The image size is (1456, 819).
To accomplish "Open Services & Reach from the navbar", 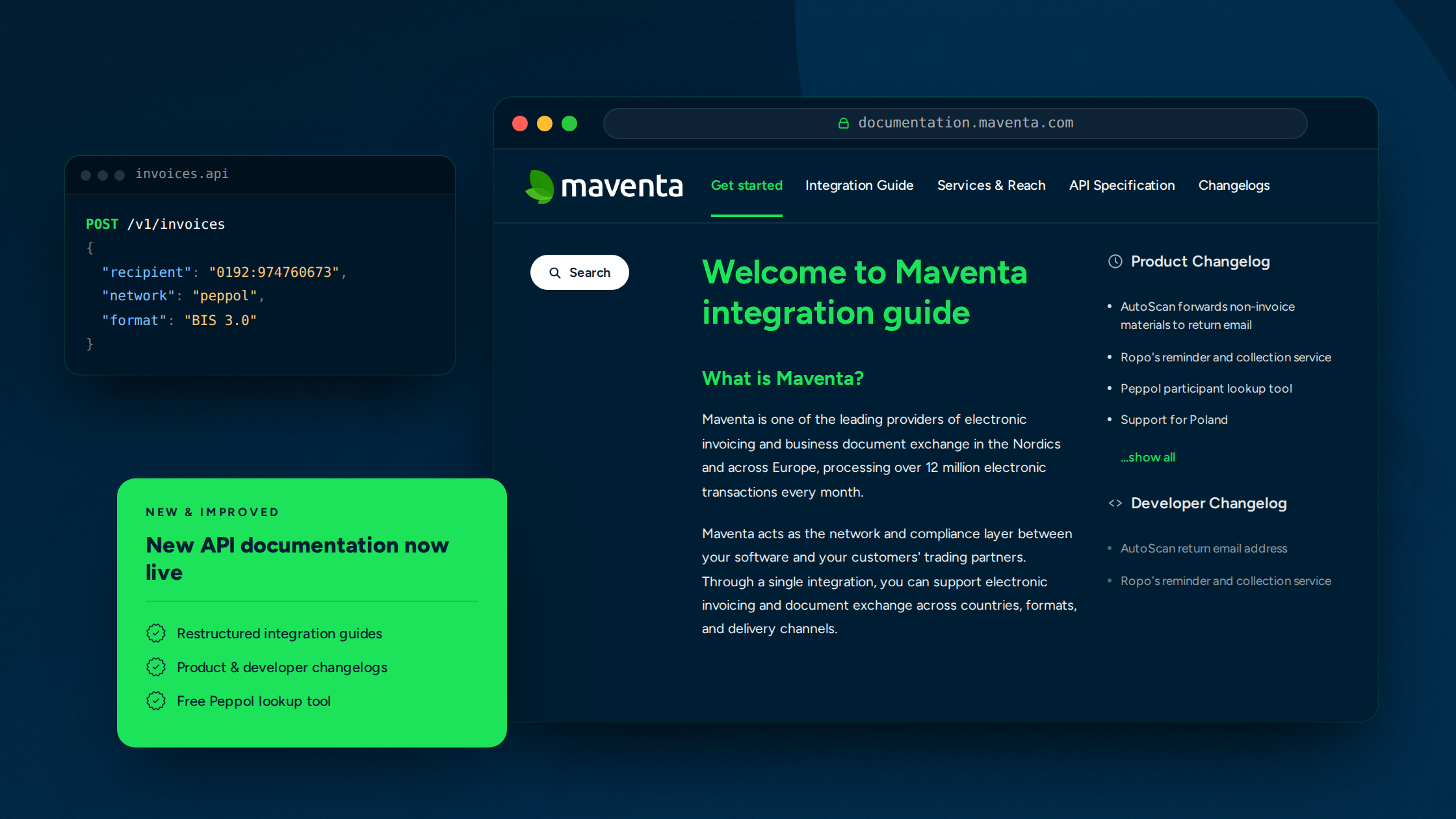I will (991, 185).
